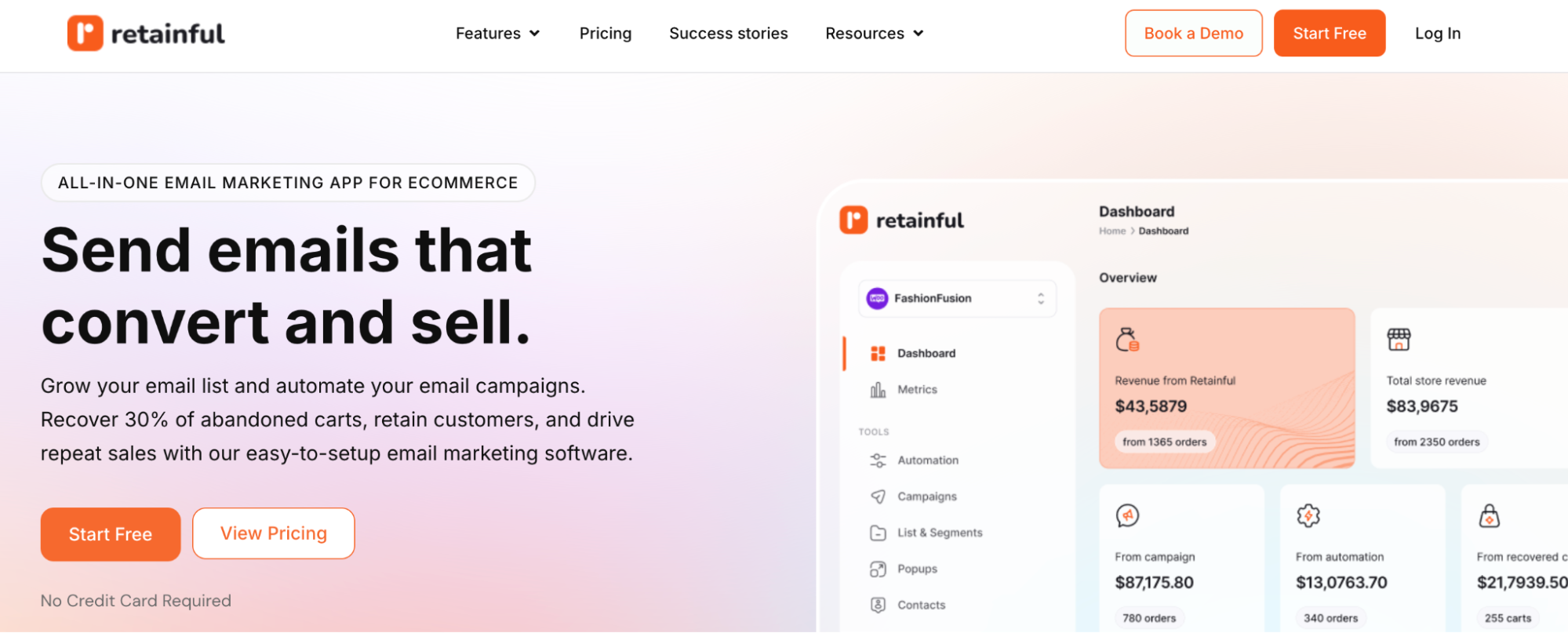Click the FashionFusion purple store icon
The height and width of the screenshot is (633, 1568).
pyautogui.click(x=877, y=298)
